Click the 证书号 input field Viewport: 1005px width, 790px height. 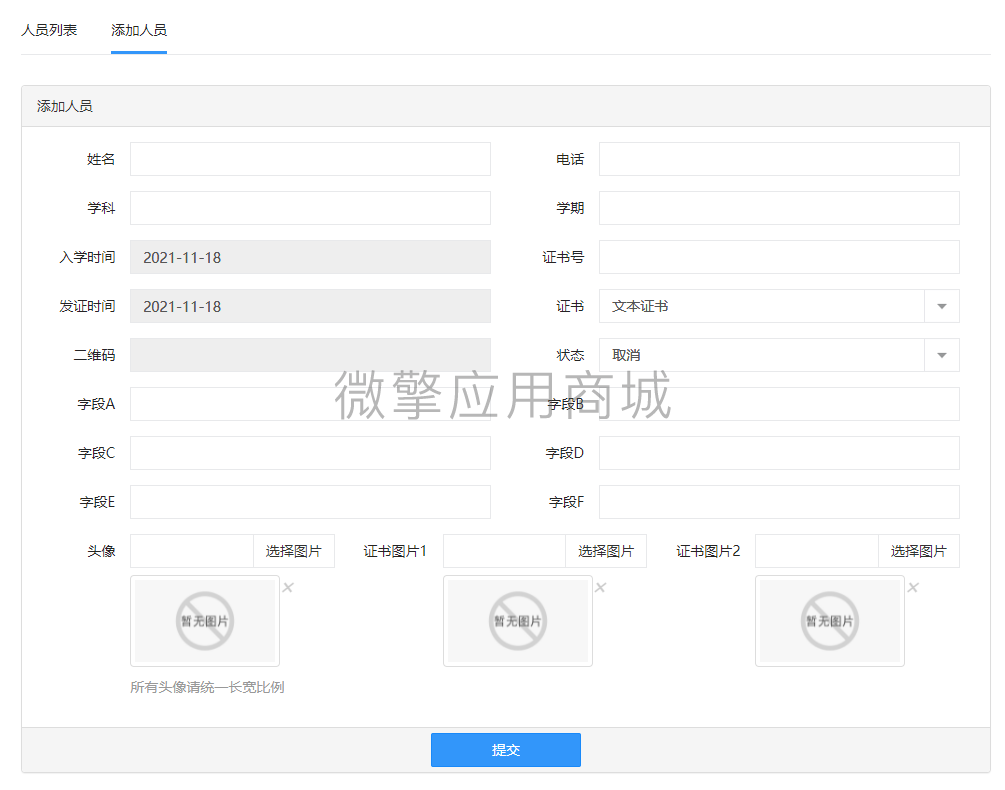pos(779,257)
